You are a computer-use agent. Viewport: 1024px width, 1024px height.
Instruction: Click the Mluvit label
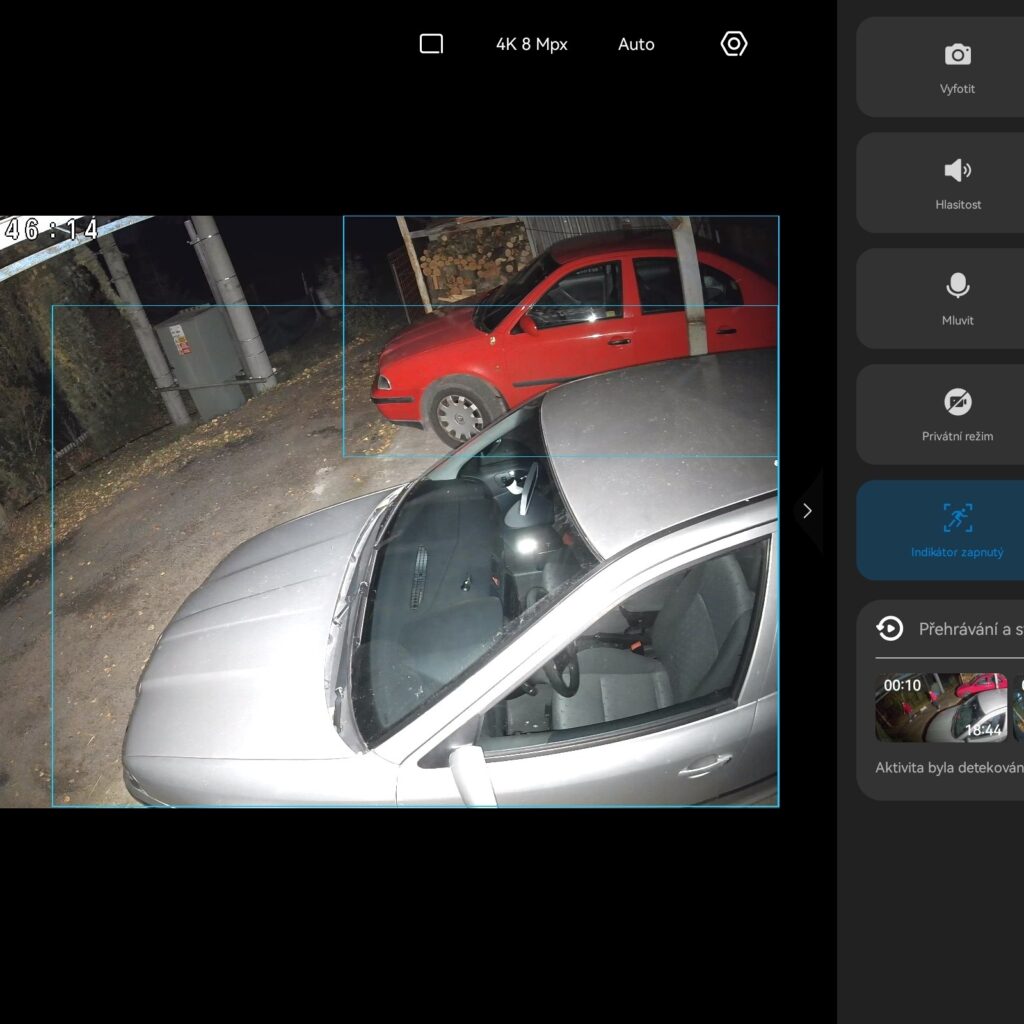tap(957, 321)
